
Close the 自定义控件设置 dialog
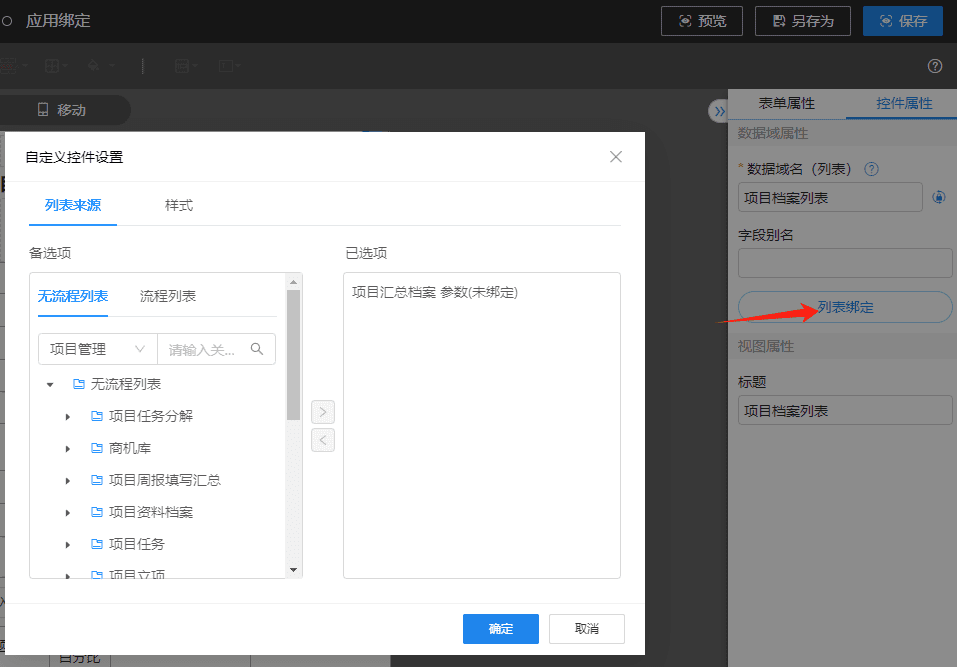616,157
